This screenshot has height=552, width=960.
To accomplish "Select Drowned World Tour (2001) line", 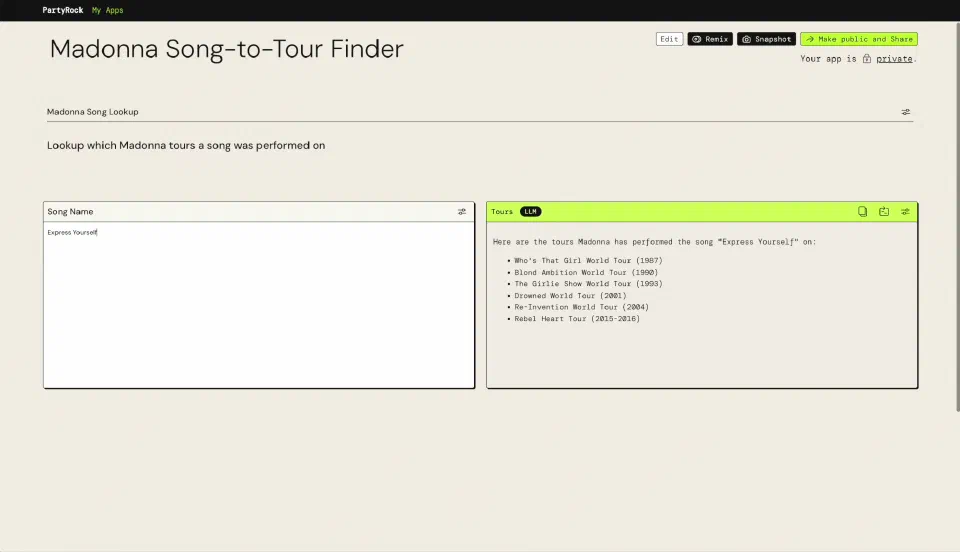I will click(570, 296).
